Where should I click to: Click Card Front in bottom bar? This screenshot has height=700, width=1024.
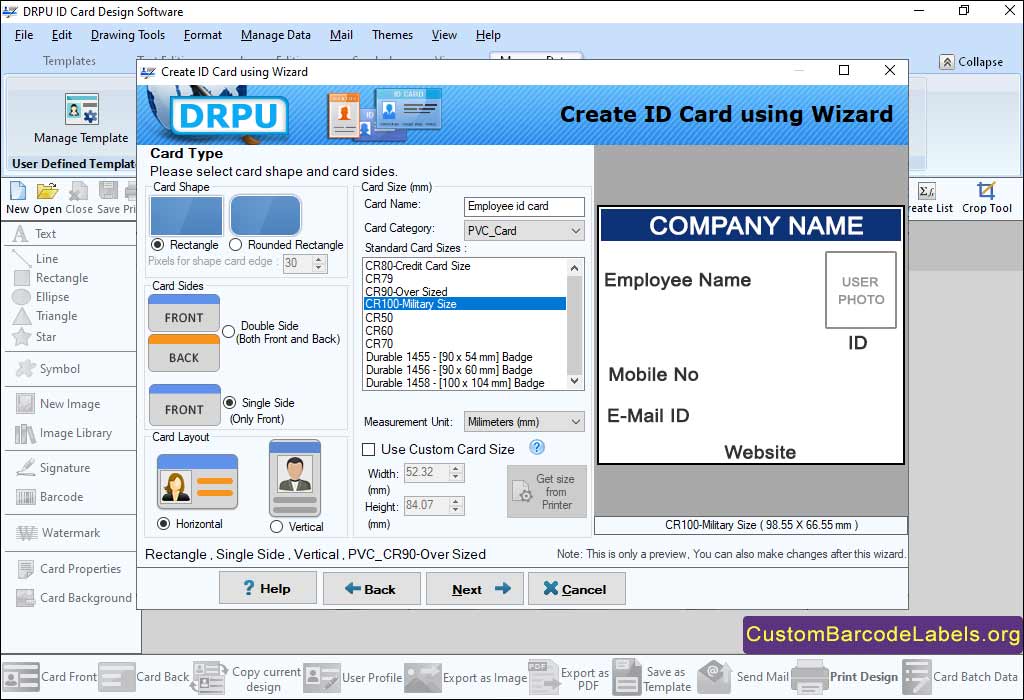[50, 677]
